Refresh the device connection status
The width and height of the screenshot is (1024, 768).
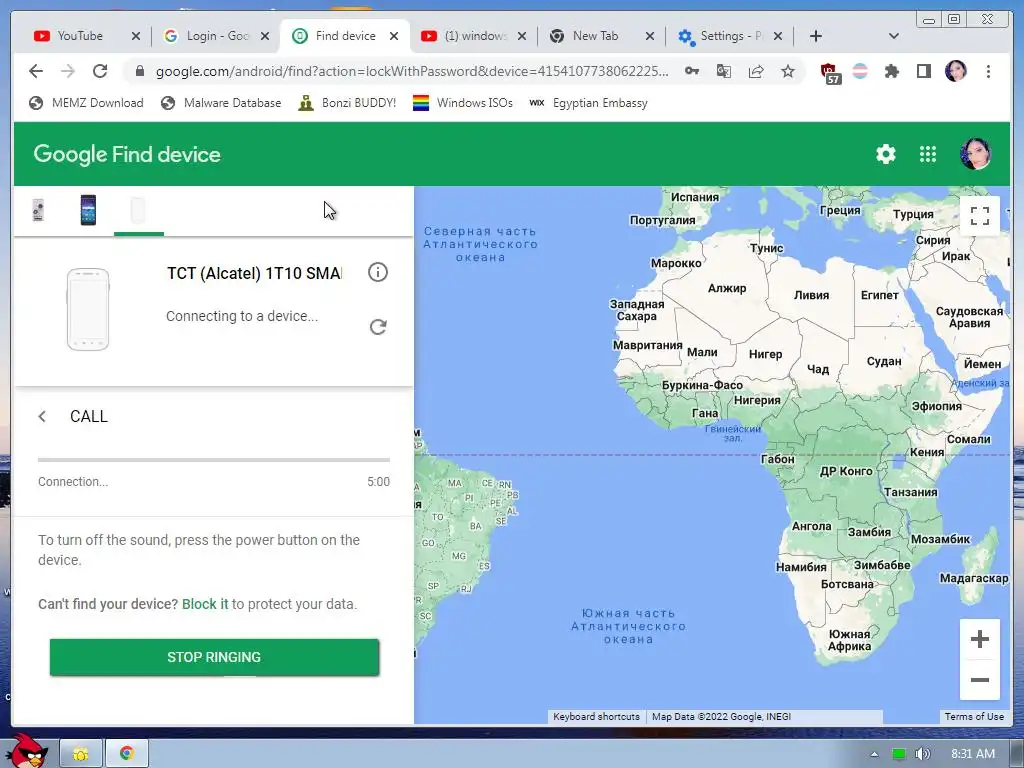377,327
